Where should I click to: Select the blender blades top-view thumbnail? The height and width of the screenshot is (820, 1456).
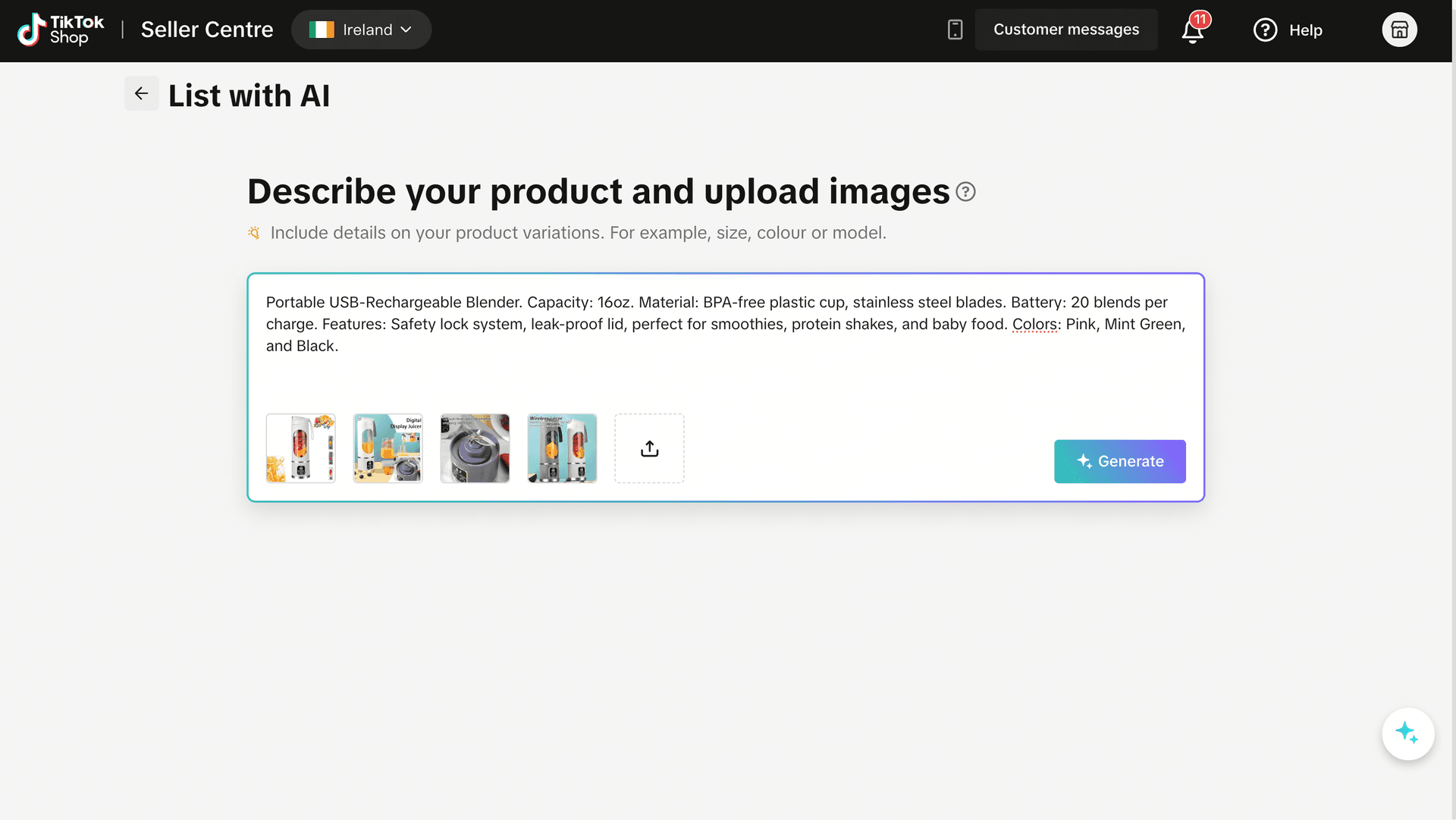click(x=475, y=448)
